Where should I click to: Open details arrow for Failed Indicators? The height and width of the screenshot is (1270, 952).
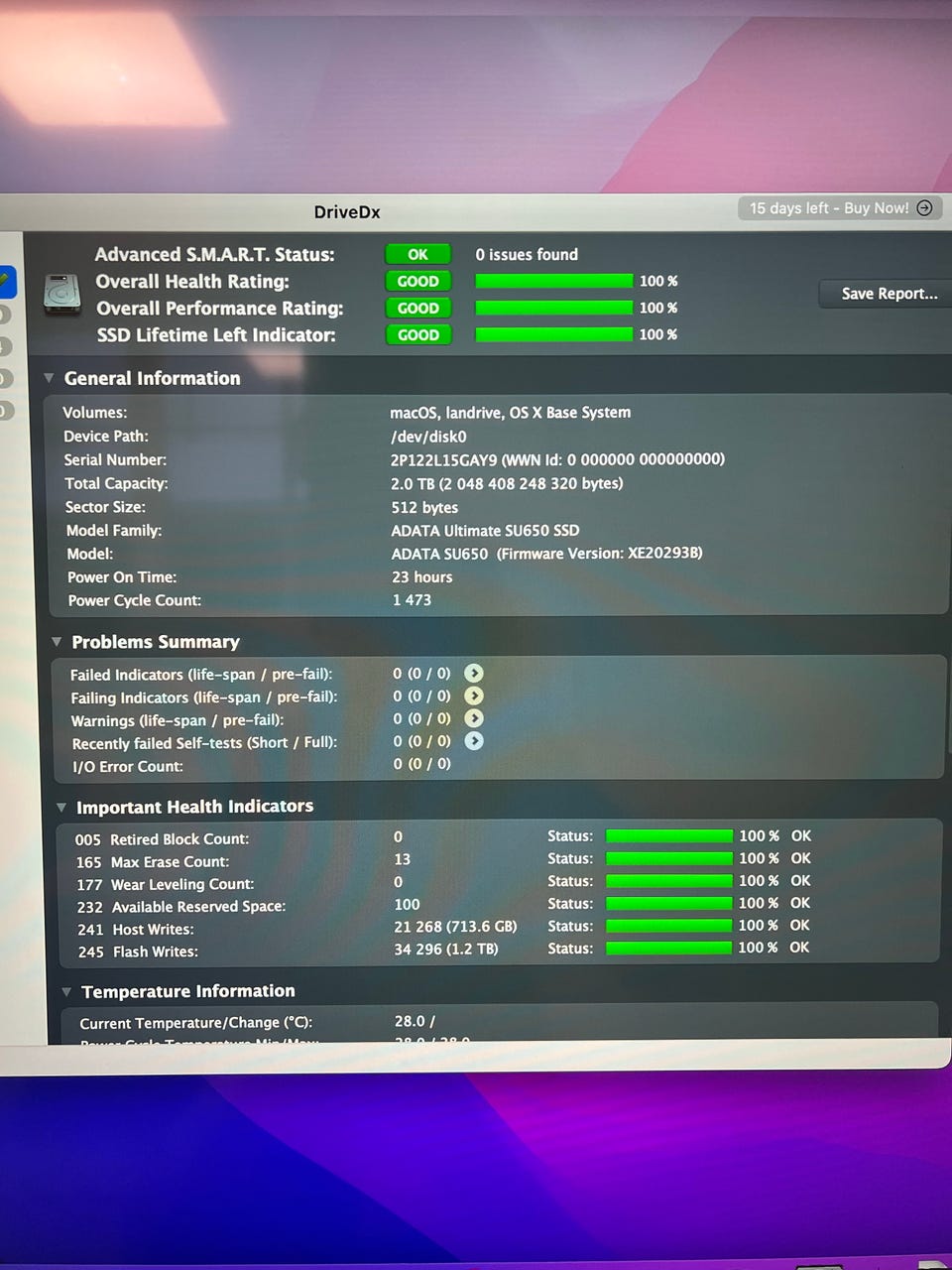coord(473,673)
